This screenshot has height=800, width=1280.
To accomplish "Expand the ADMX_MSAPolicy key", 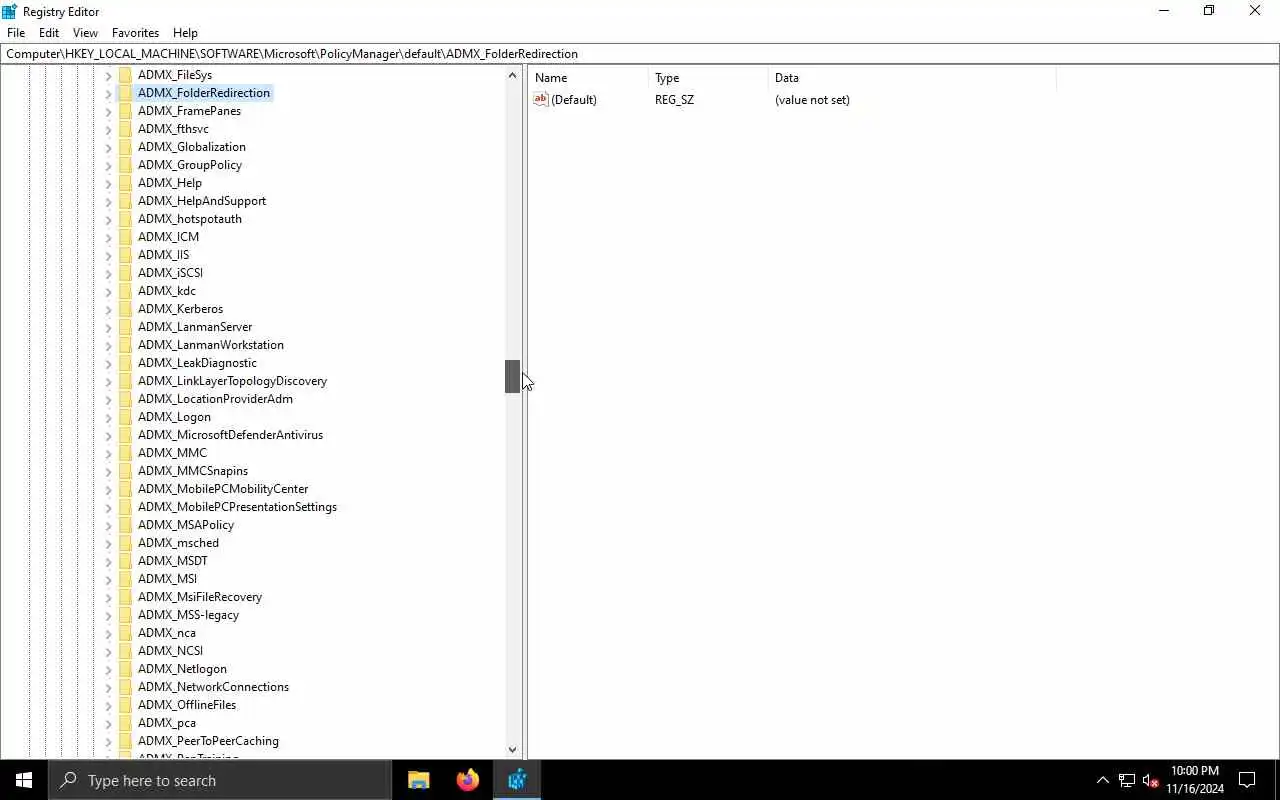I will tap(108, 525).
